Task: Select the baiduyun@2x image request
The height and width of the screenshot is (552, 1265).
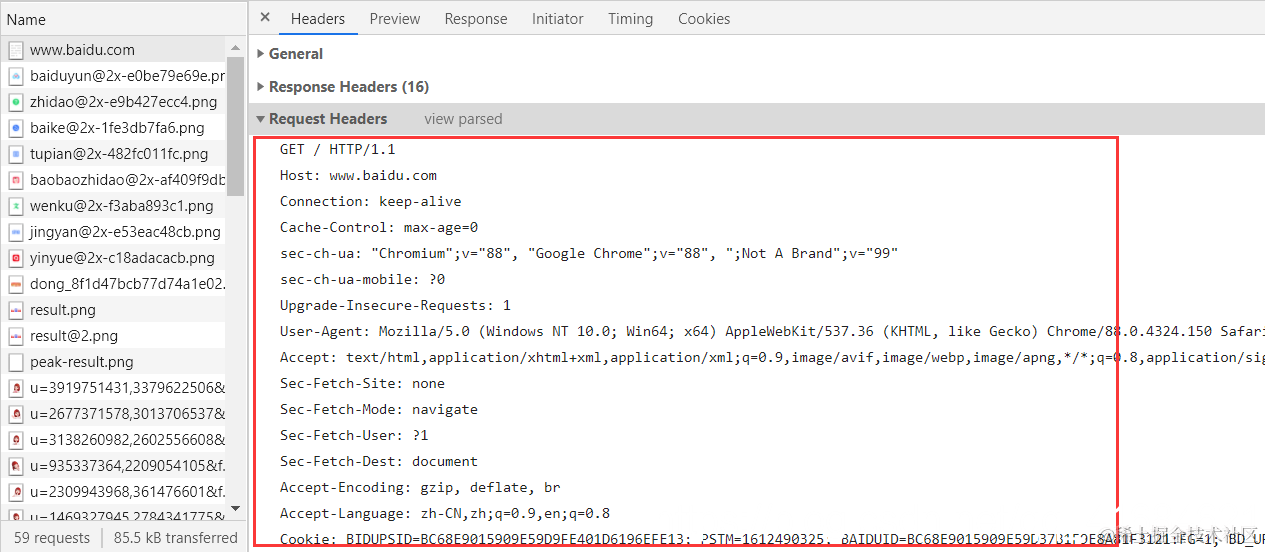Action: click(x=114, y=76)
